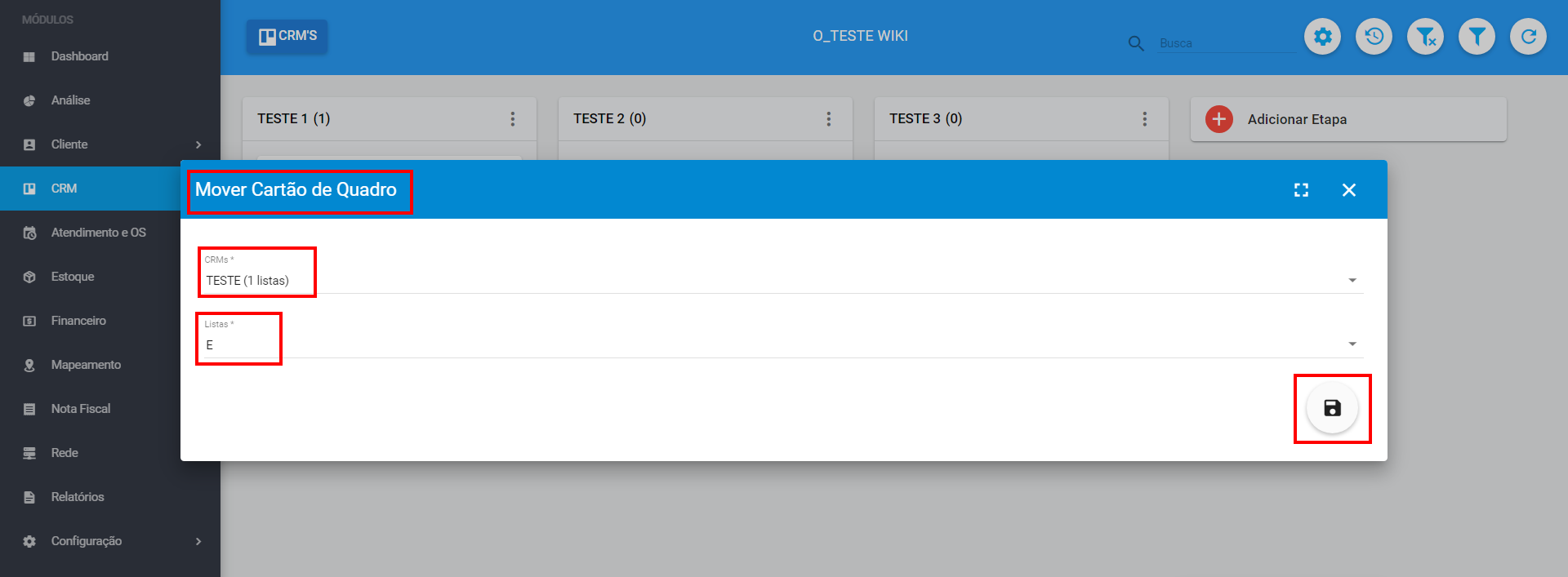Click the history clock icon
The image size is (1568, 577).
pos(1374,37)
